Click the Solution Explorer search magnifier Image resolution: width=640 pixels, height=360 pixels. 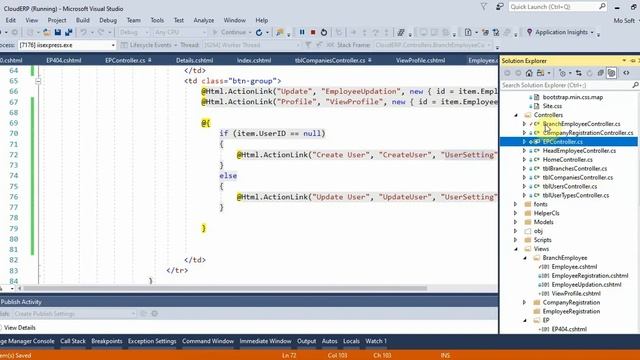(x=635, y=85)
